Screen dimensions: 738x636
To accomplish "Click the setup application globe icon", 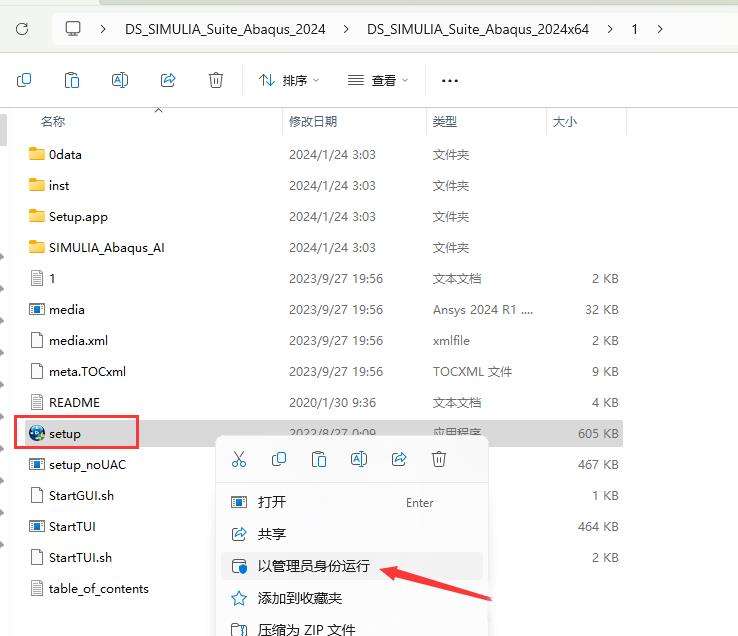I will tap(37, 433).
